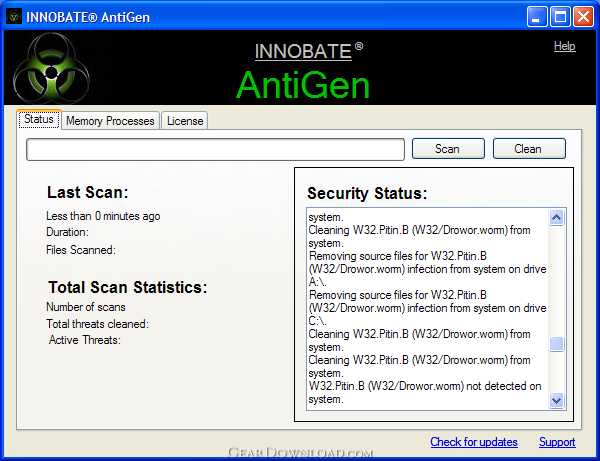The width and height of the screenshot is (600, 461).
Task: Start a scan with the Scan button
Action: click(x=448, y=148)
